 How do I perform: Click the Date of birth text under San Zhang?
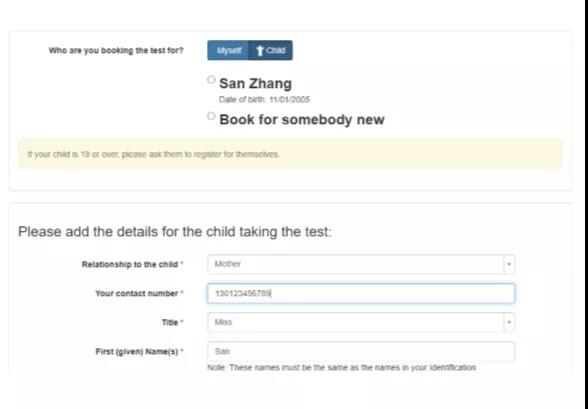coord(264,100)
